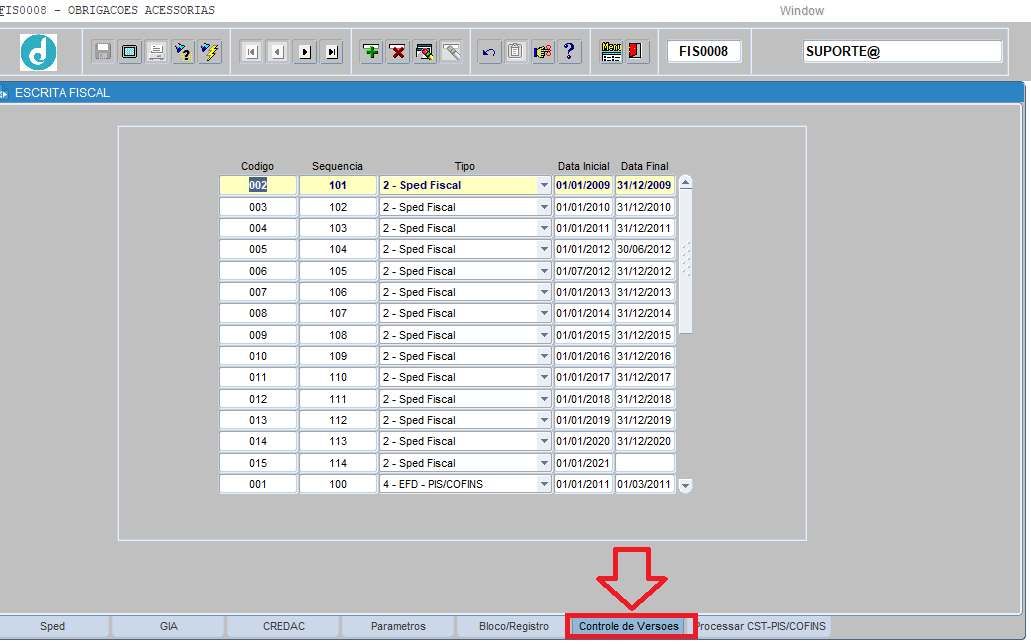Click Data Inicial 01/01/2014 field
Viewport: 1031px width, 644px height.
(583, 313)
